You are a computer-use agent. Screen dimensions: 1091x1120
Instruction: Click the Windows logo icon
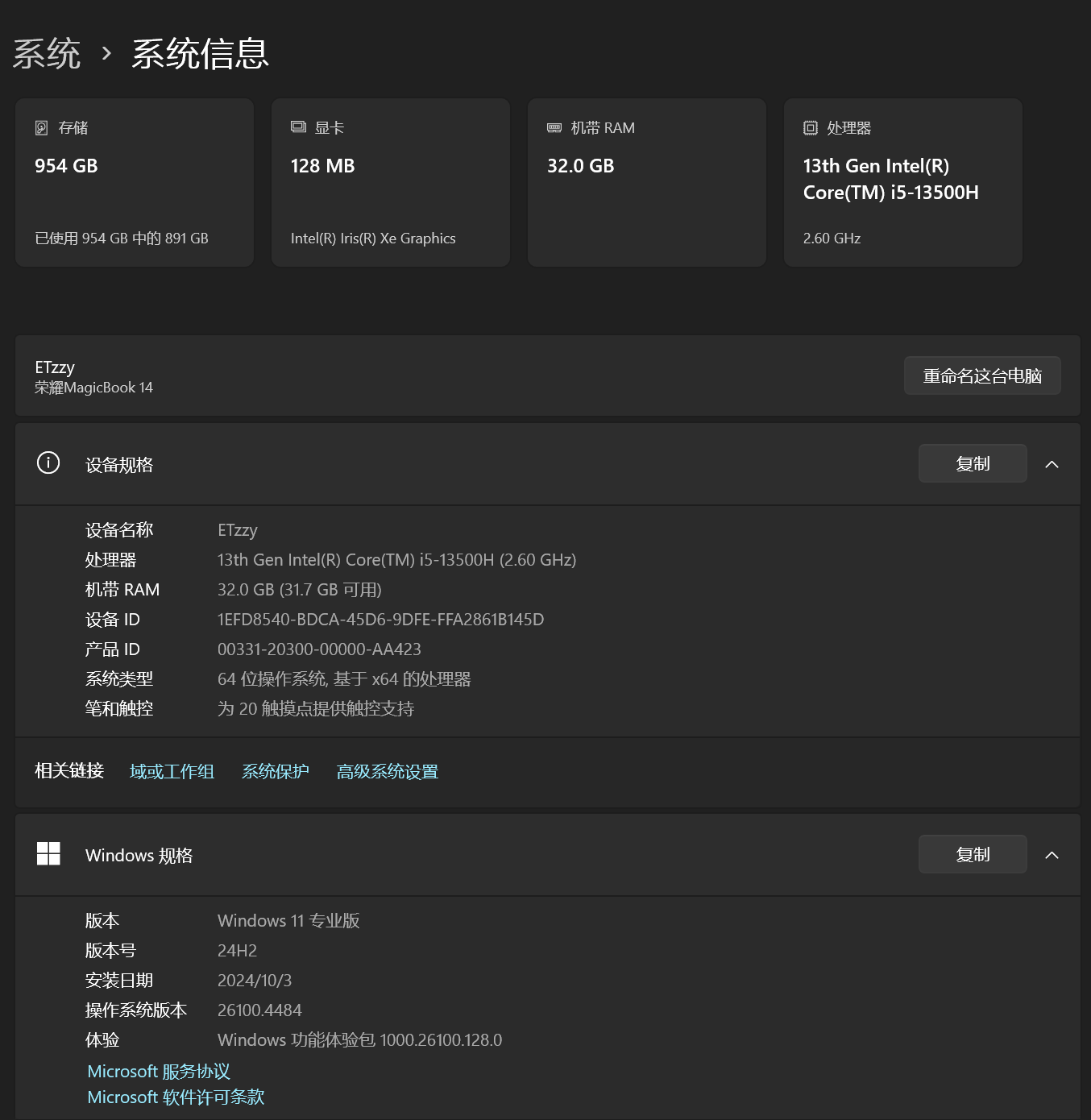click(x=48, y=854)
